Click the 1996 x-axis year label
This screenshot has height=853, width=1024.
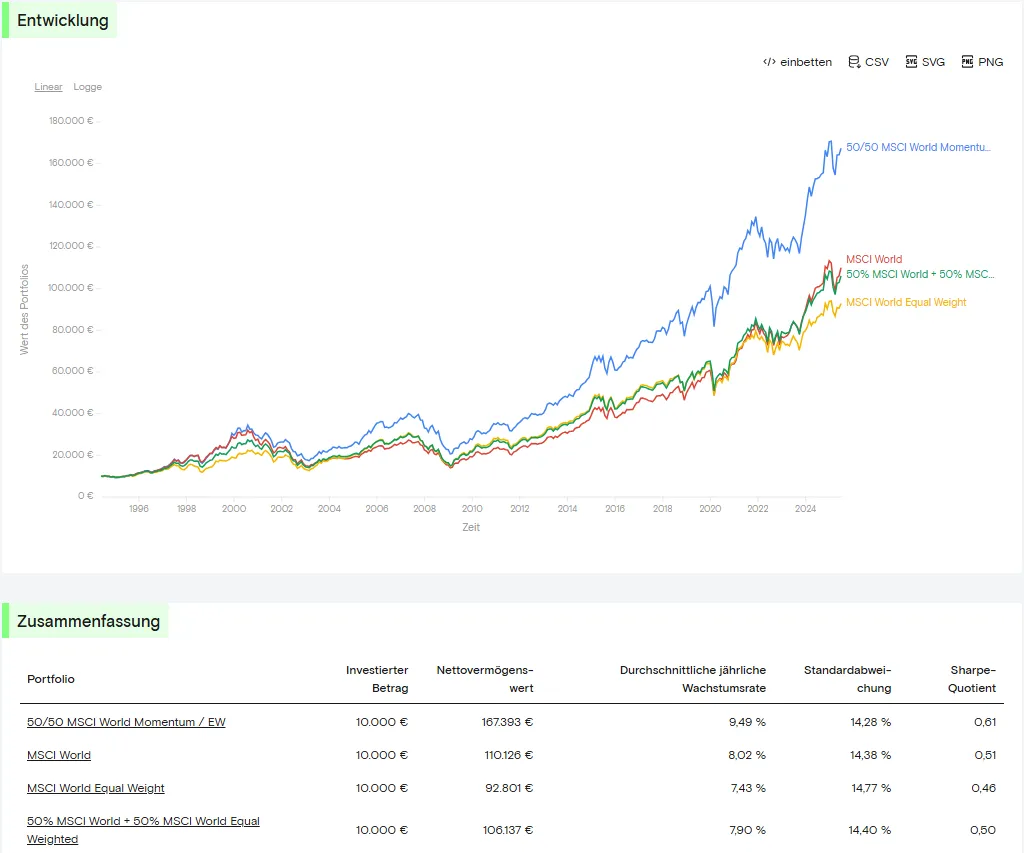[x=139, y=509]
